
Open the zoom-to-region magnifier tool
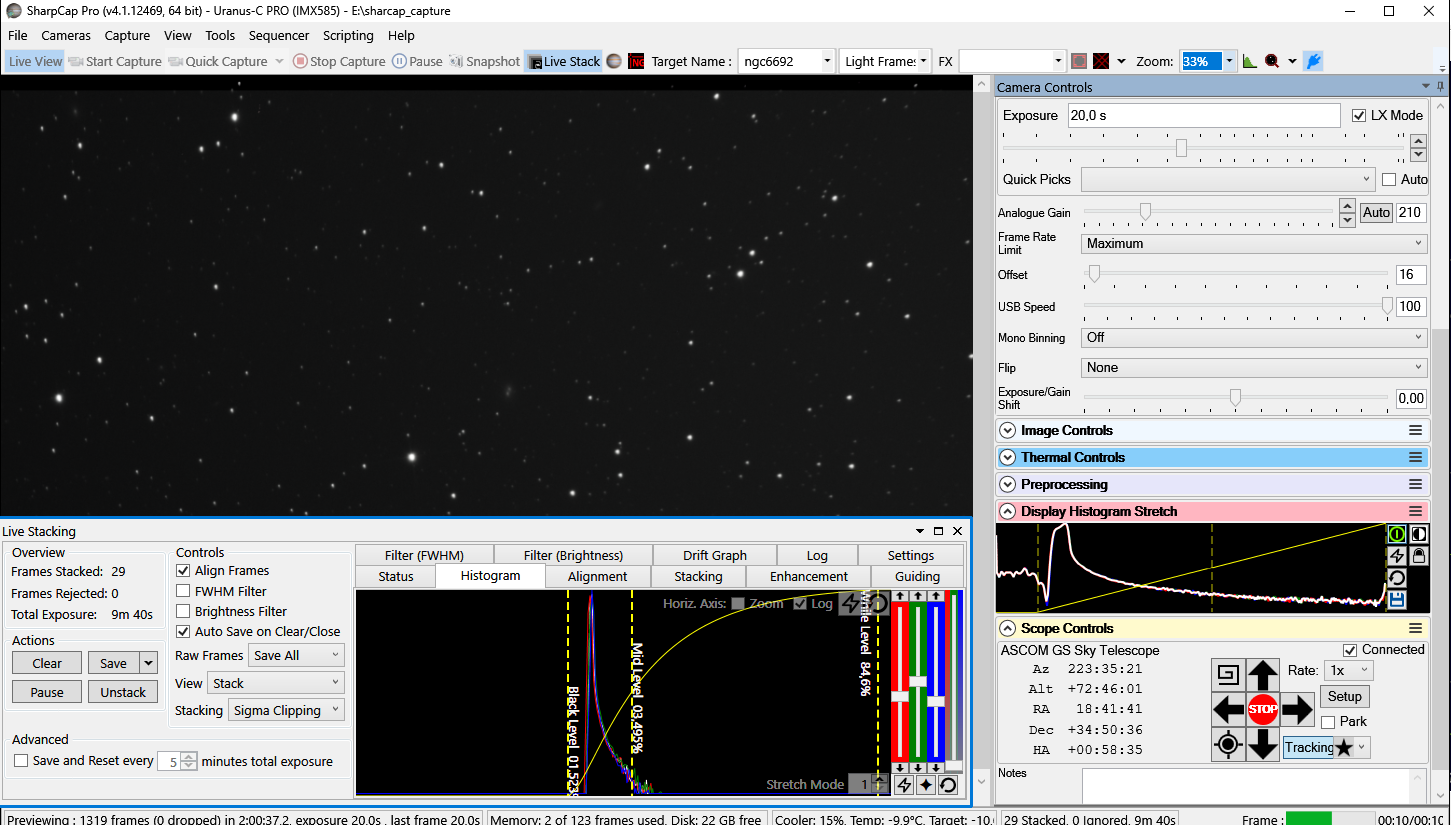click(x=1271, y=61)
